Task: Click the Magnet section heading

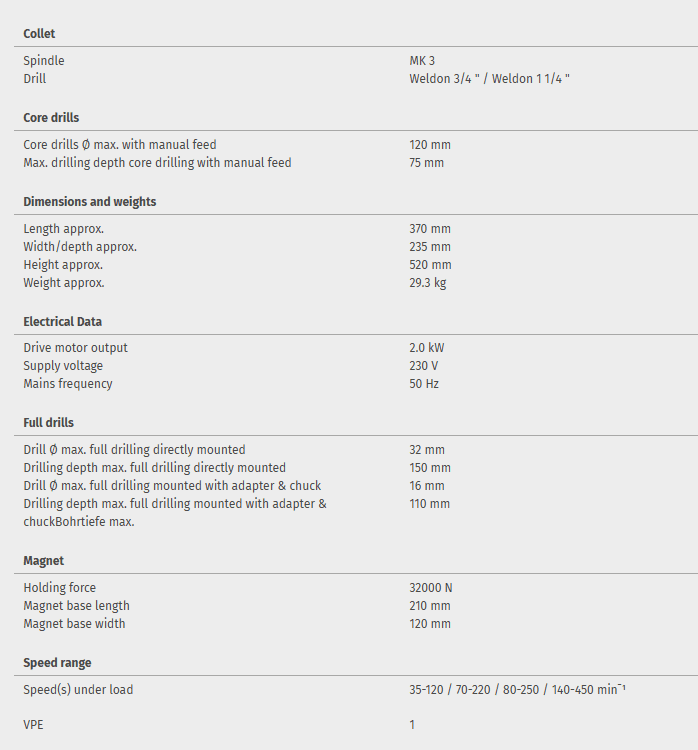Action: point(44,561)
